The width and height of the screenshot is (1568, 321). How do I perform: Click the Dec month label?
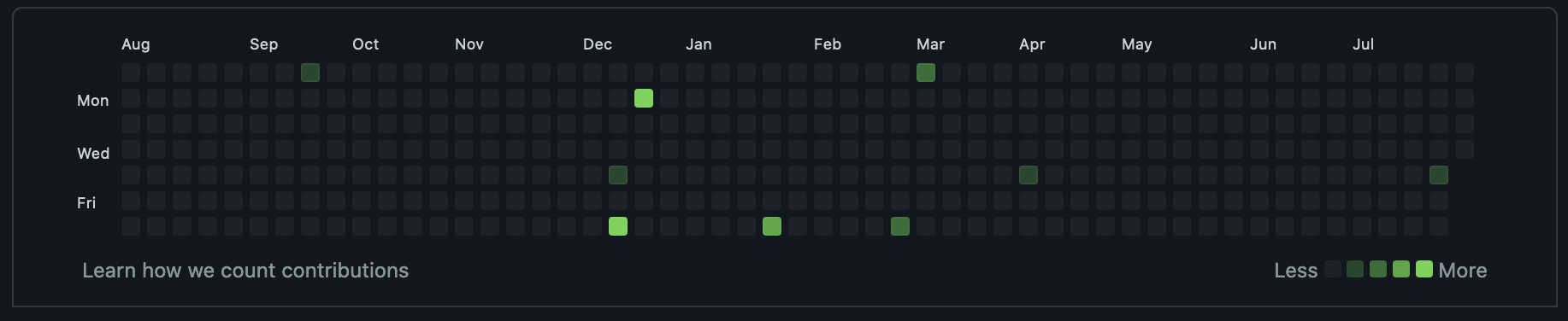click(598, 44)
